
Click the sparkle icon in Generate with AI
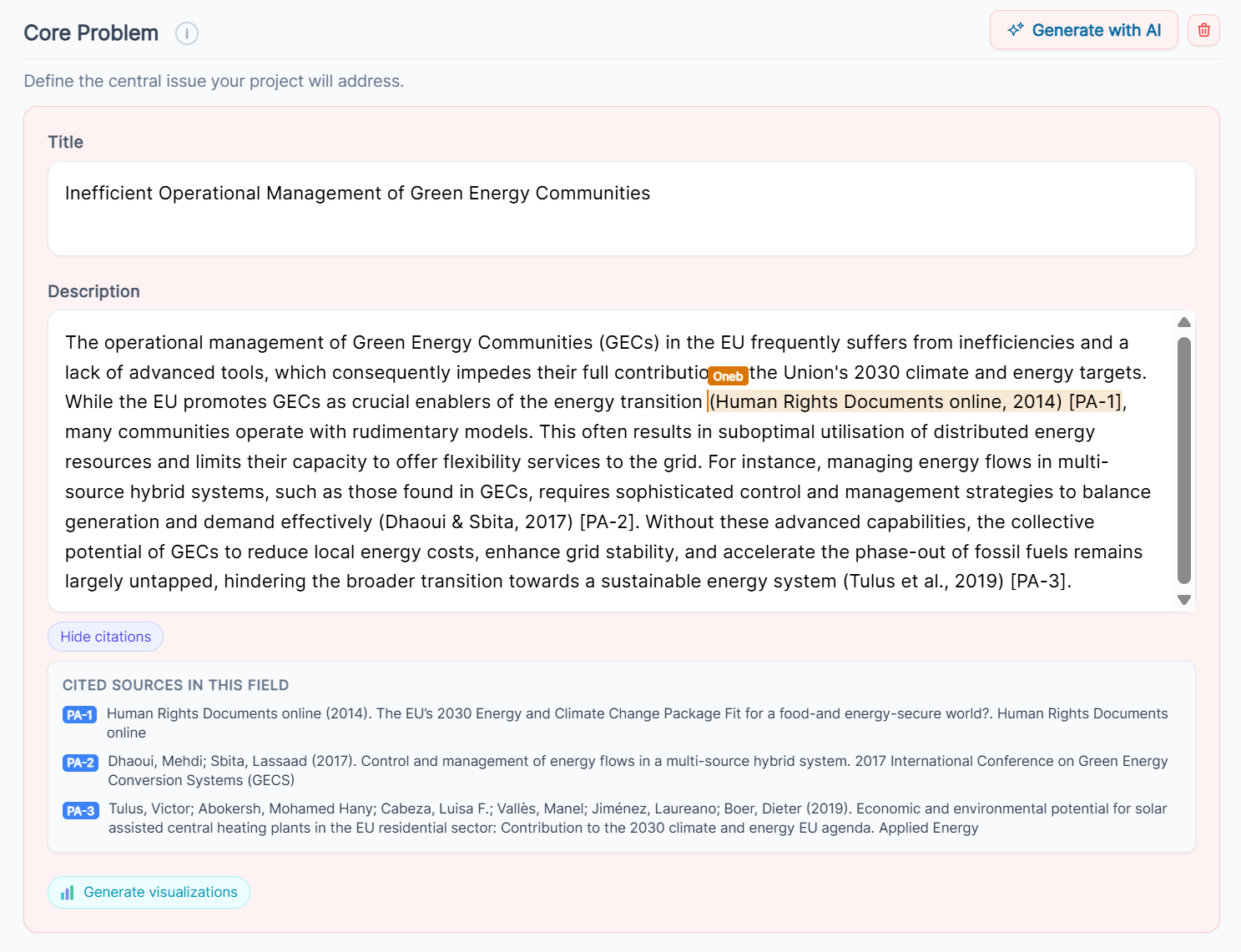click(x=1016, y=30)
